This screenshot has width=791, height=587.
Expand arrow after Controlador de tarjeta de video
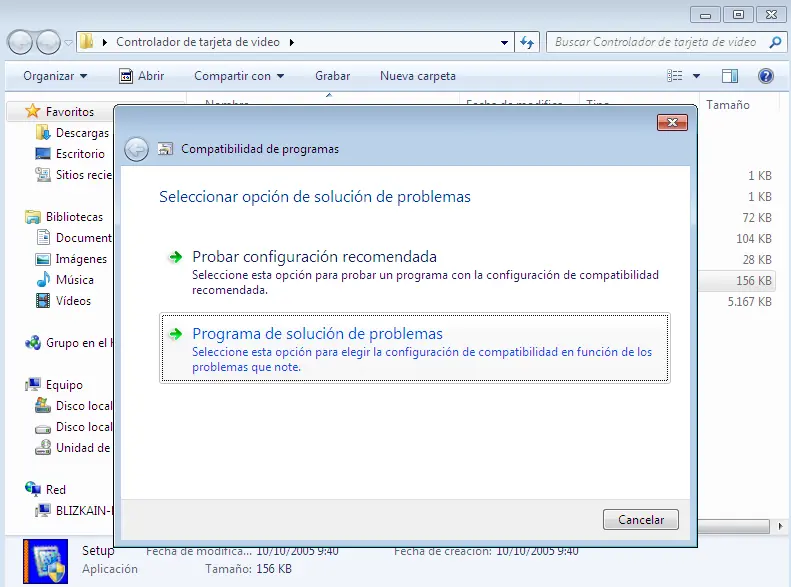tap(292, 42)
